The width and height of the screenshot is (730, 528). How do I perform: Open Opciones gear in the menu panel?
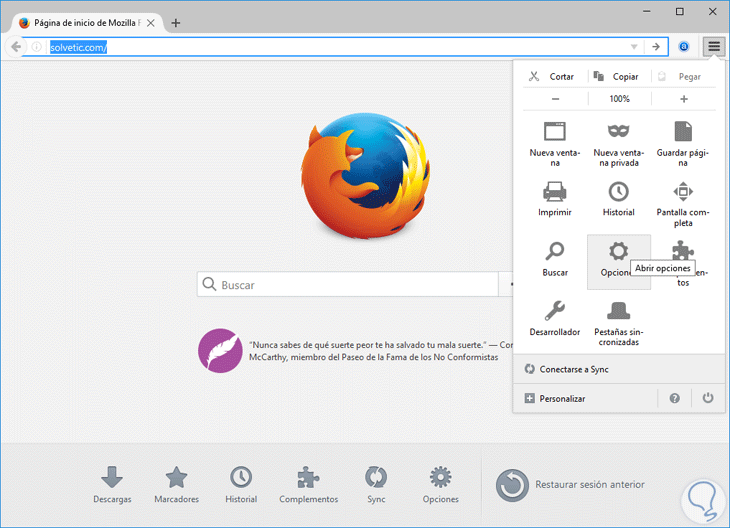pyautogui.click(x=619, y=262)
